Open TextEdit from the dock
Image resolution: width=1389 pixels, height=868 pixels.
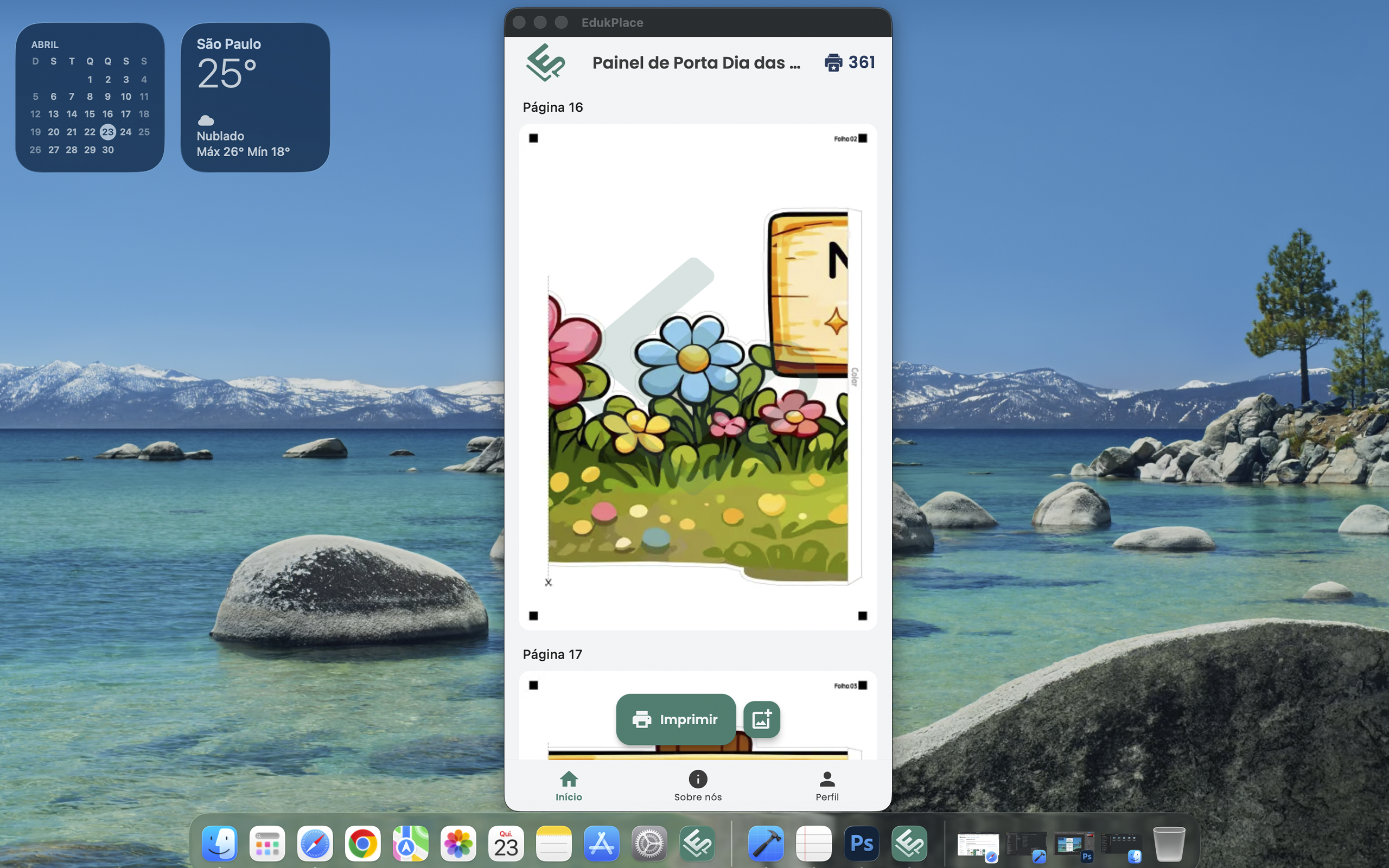pyautogui.click(x=814, y=843)
